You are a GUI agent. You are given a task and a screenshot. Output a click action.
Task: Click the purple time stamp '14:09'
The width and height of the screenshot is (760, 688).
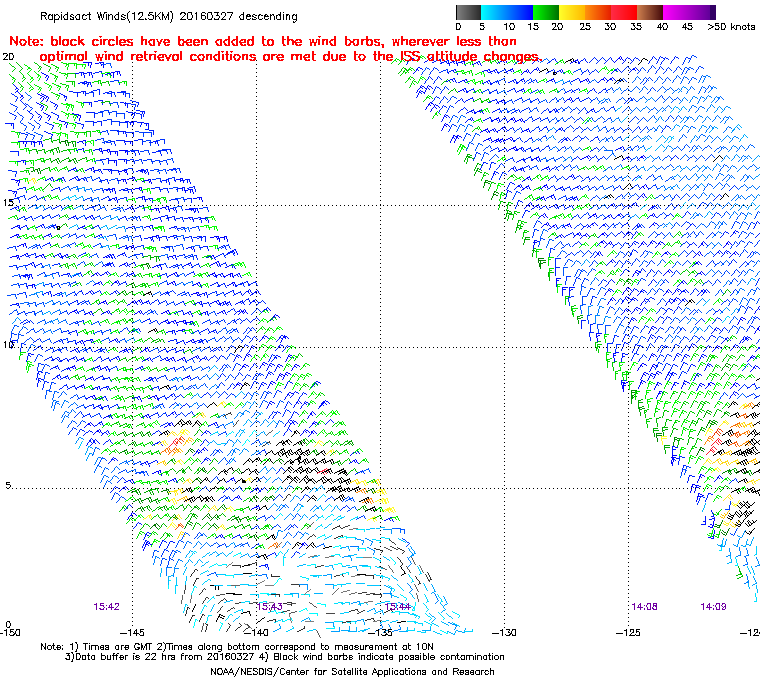tap(713, 607)
